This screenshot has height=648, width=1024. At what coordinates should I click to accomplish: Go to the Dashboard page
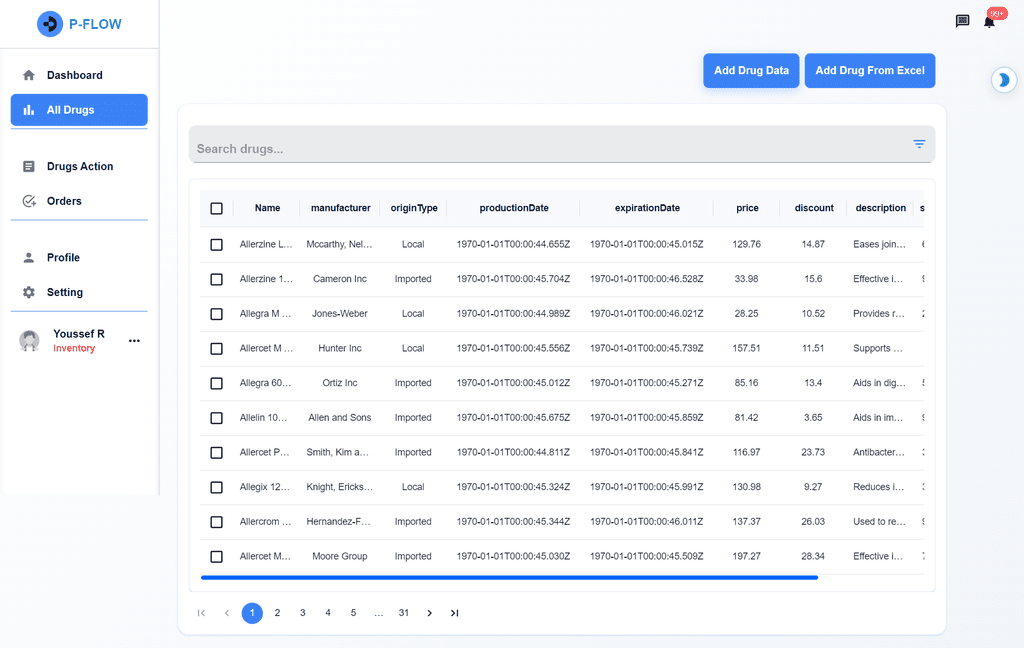(79, 75)
